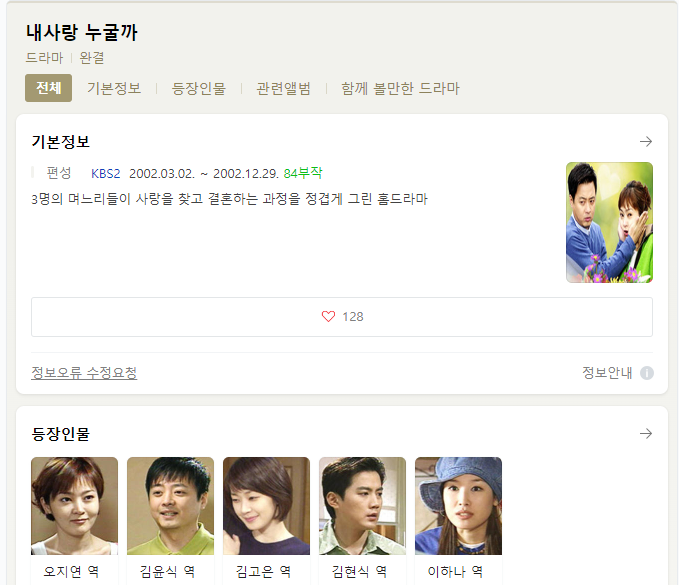The width and height of the screenshot is (679, 585).
Task: Open the 등장인물 tab
Action: (x=199, y=88)
